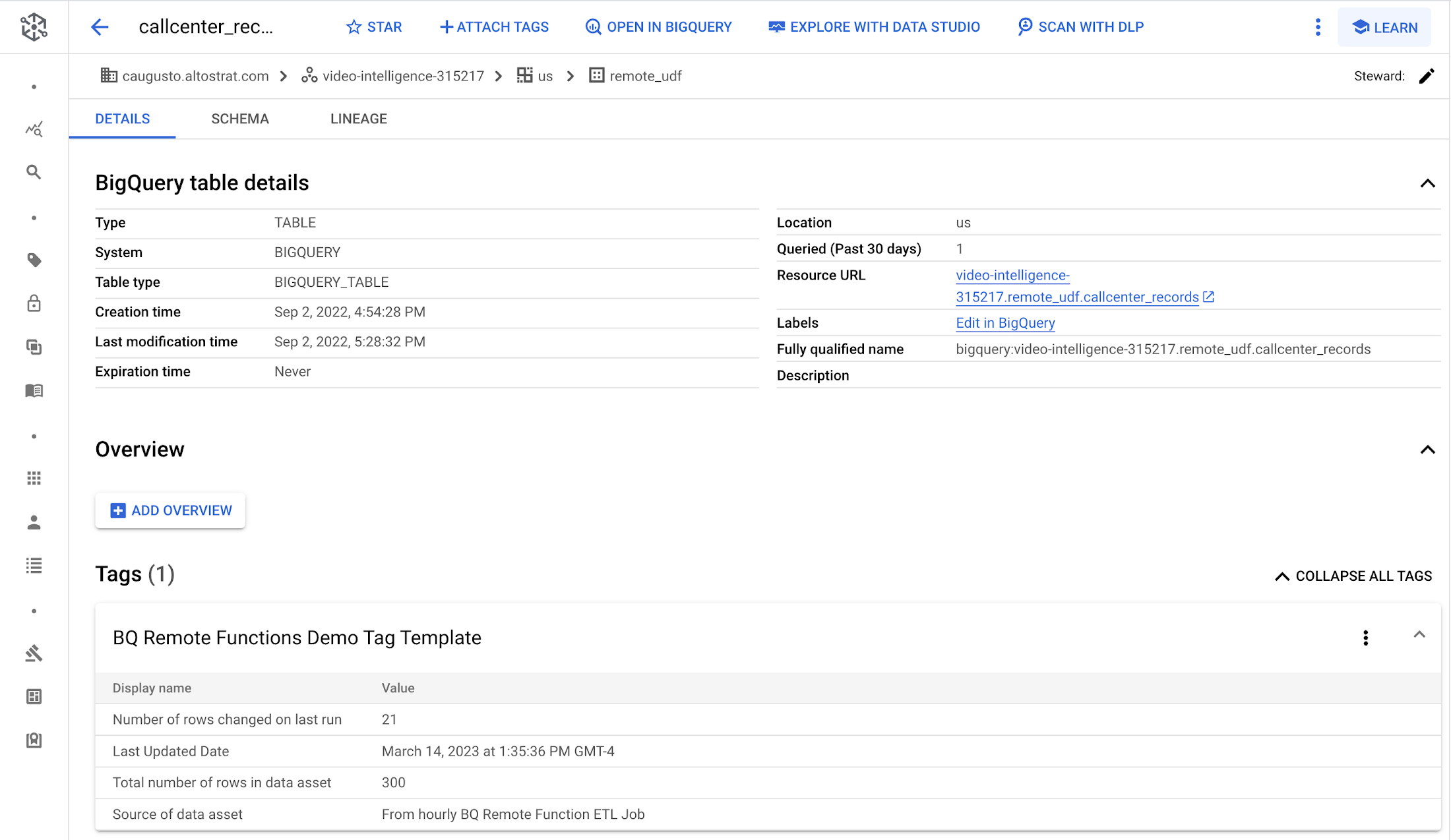Click Attach Tags button
The height and width of the screenshot is (840, 1451).
pos(494,27)
